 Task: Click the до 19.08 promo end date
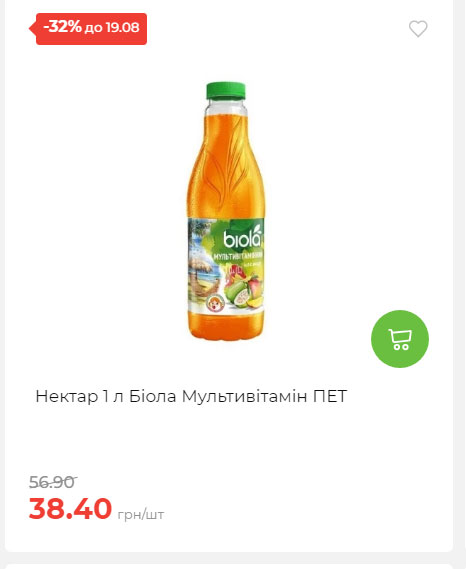112,28
